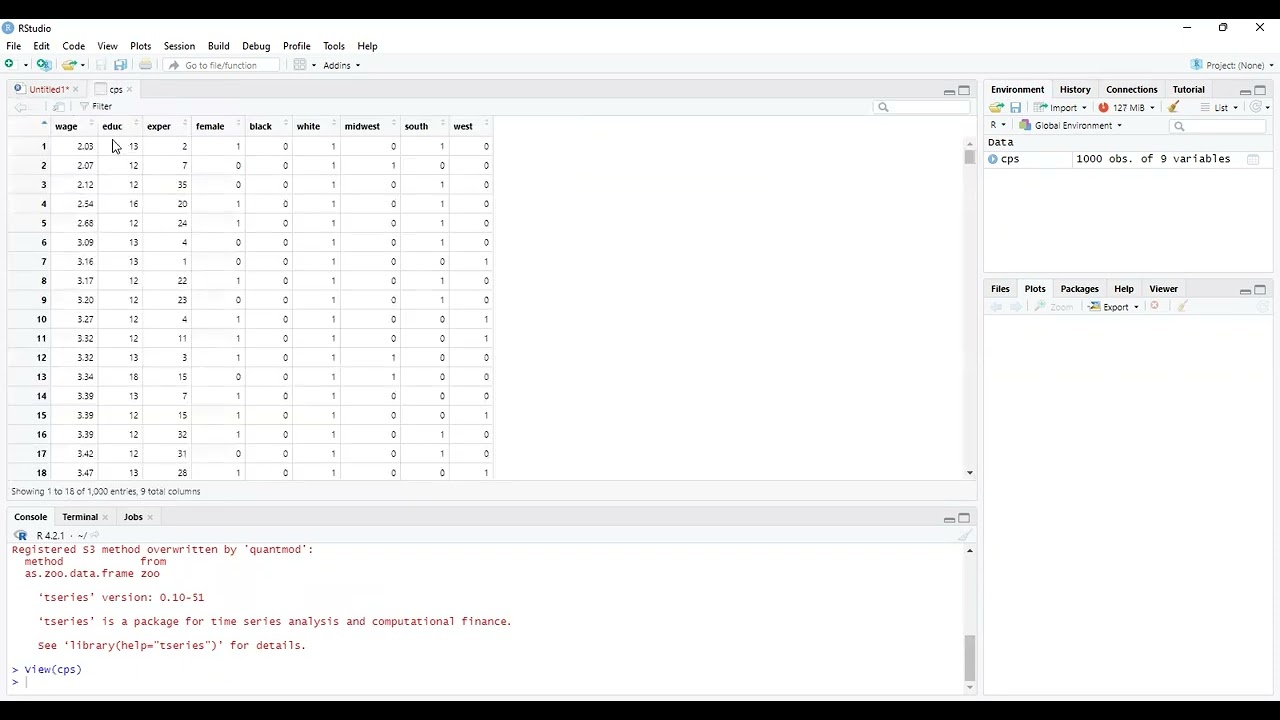Open the Tools menu

[334, 46]
